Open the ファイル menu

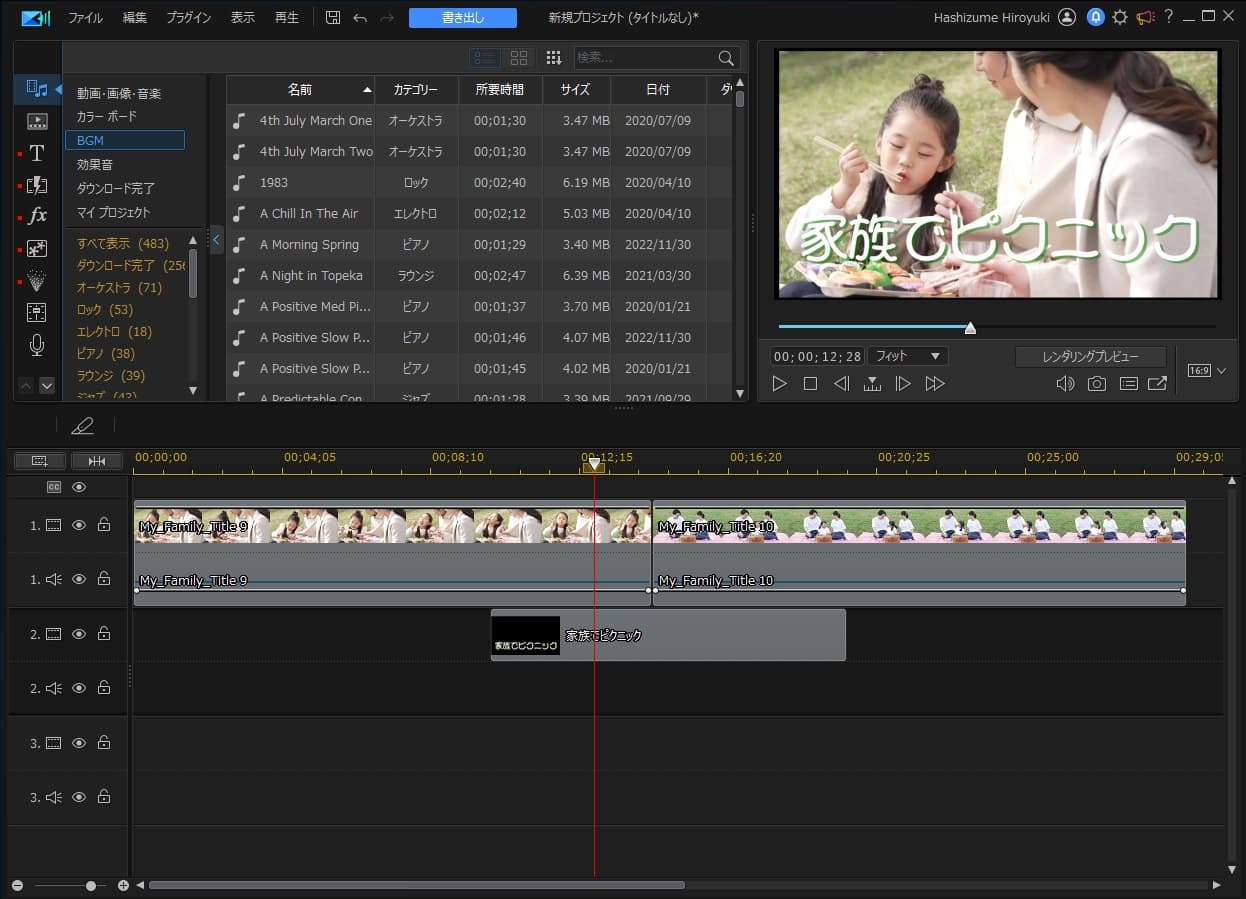point(85,18)
